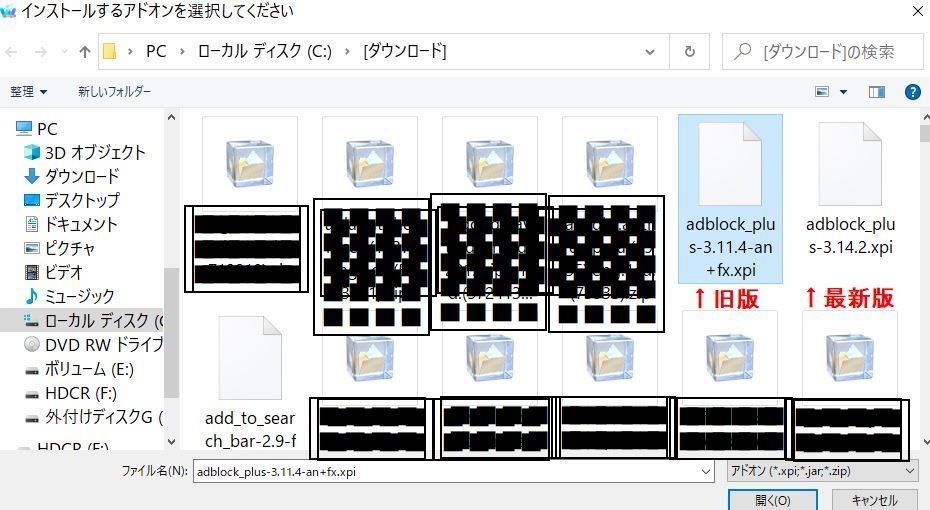Screen dimensions: 930x510
Task: Click the DVD RW disc icon
Action: point(31,344)
